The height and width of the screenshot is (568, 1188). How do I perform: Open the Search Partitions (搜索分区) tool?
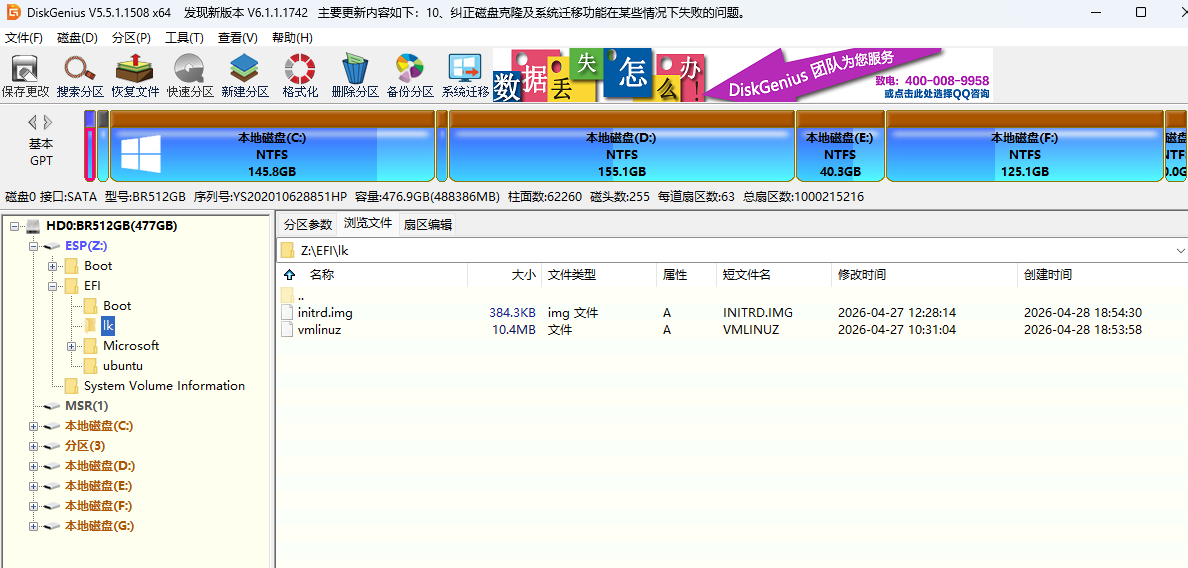pyautogui.click(x=80, y=76)
